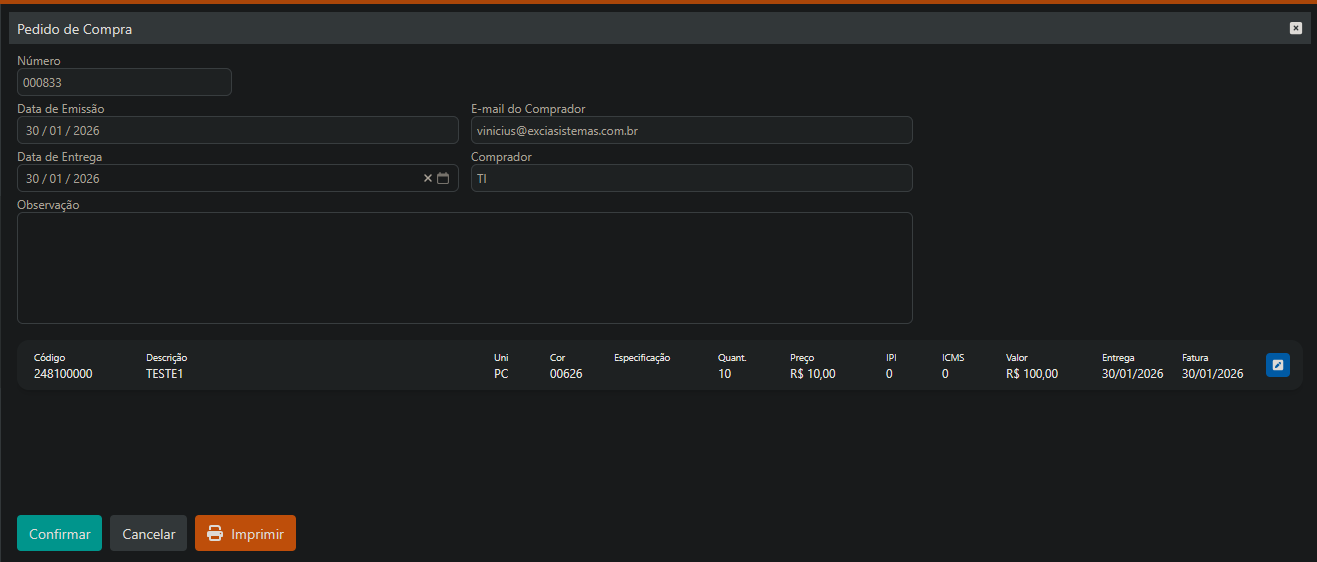Focus the E-mail do Comprador field
The height and width of the screenshot is (562, 1317).
tap(691, 130)
